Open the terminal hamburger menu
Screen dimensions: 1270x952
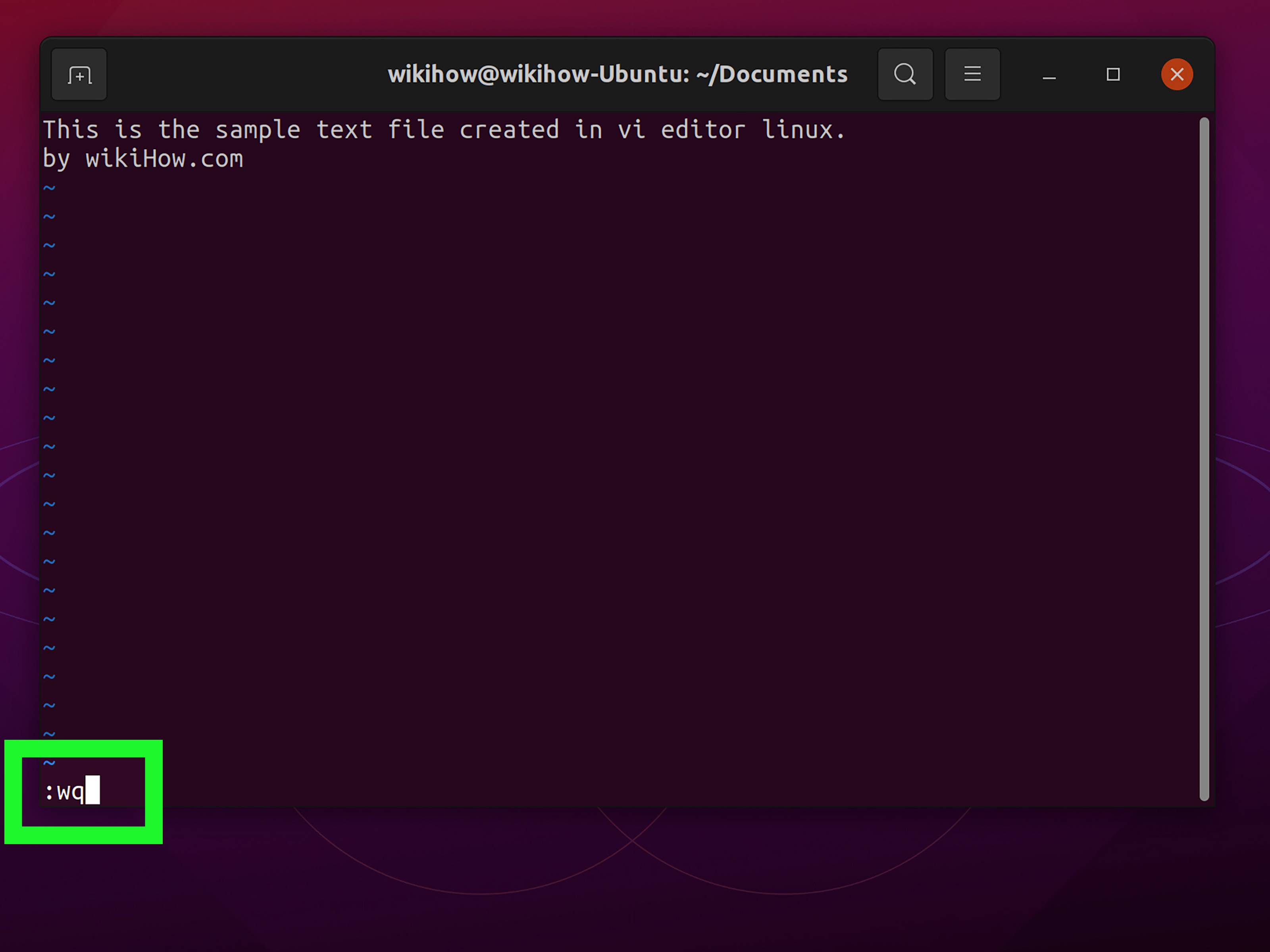click(972, 75)
